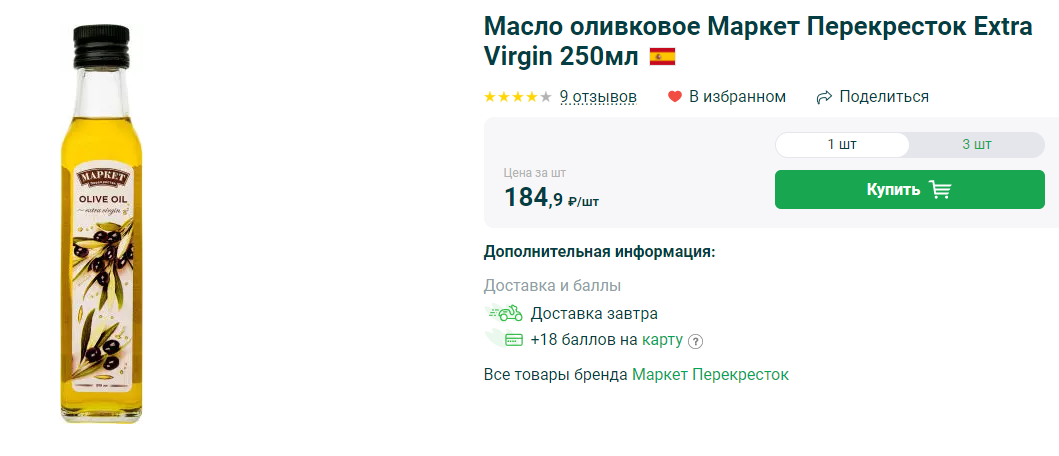Click the question mark help icon
This screenshot has width=1059, height=456.
696,340
